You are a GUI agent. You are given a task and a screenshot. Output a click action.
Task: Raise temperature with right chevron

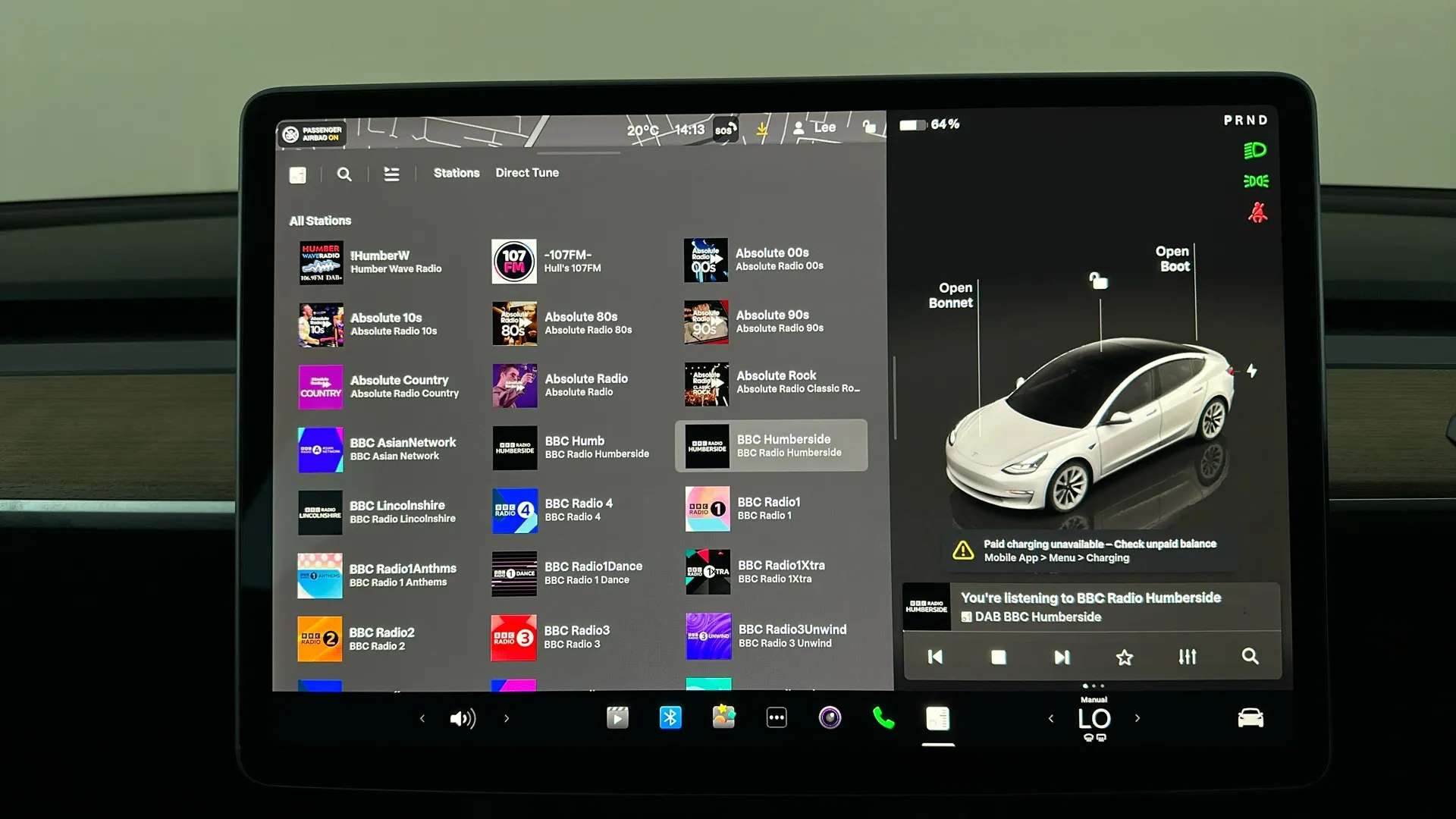[x=1137, y=717]
